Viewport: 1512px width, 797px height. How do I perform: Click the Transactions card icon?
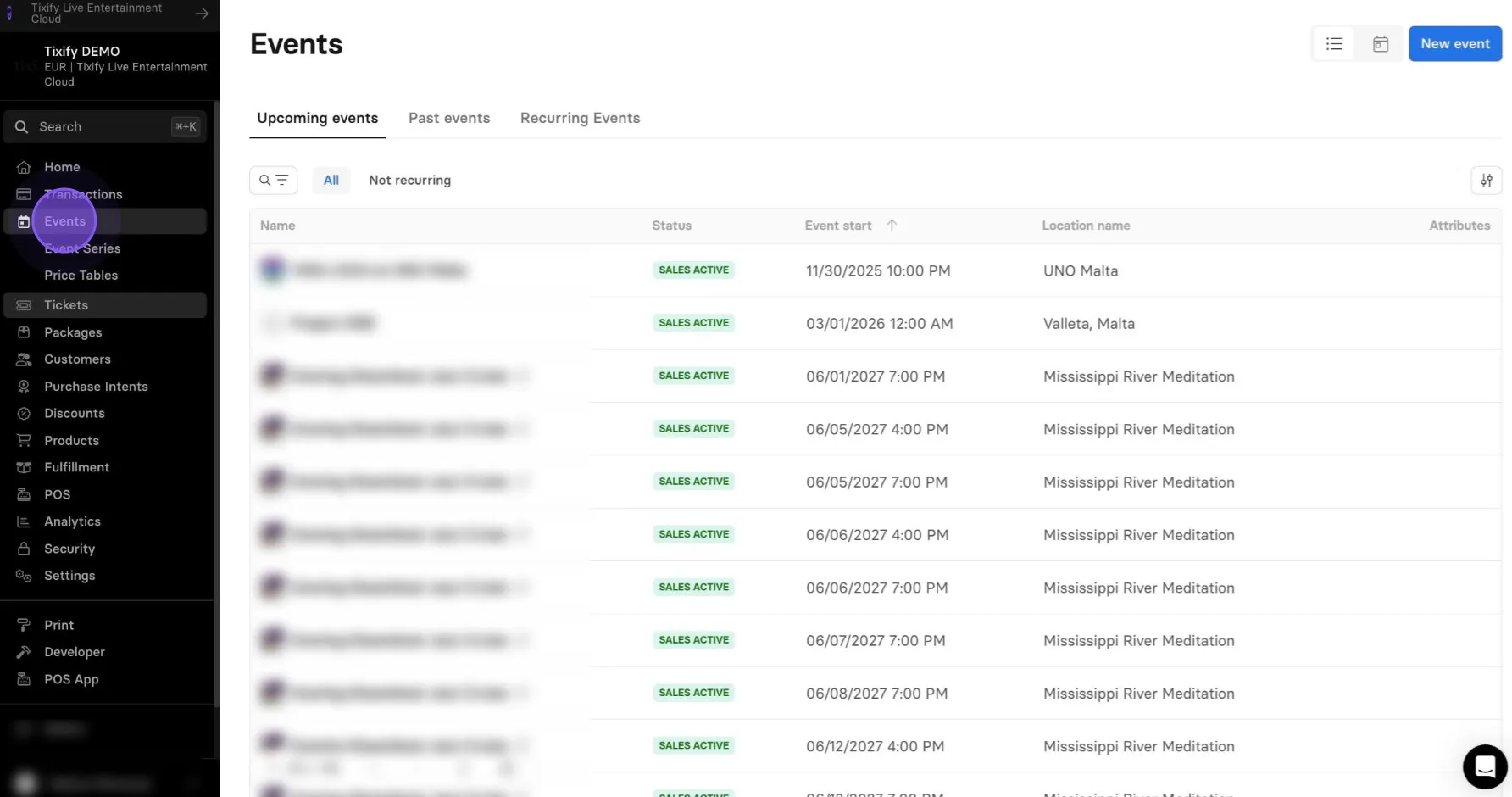pos(24,194)
